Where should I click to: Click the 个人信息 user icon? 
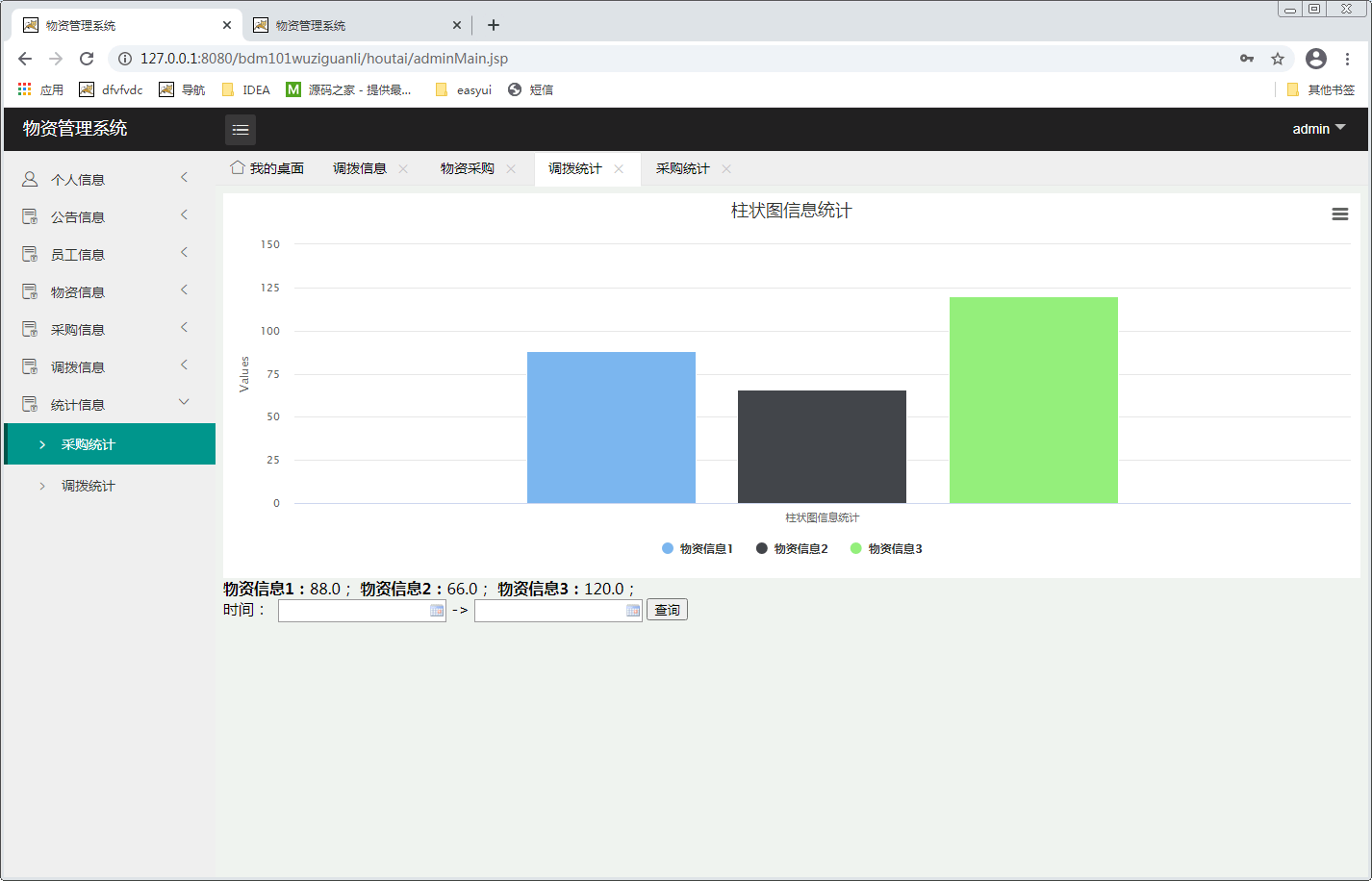[x=30, y=179]
